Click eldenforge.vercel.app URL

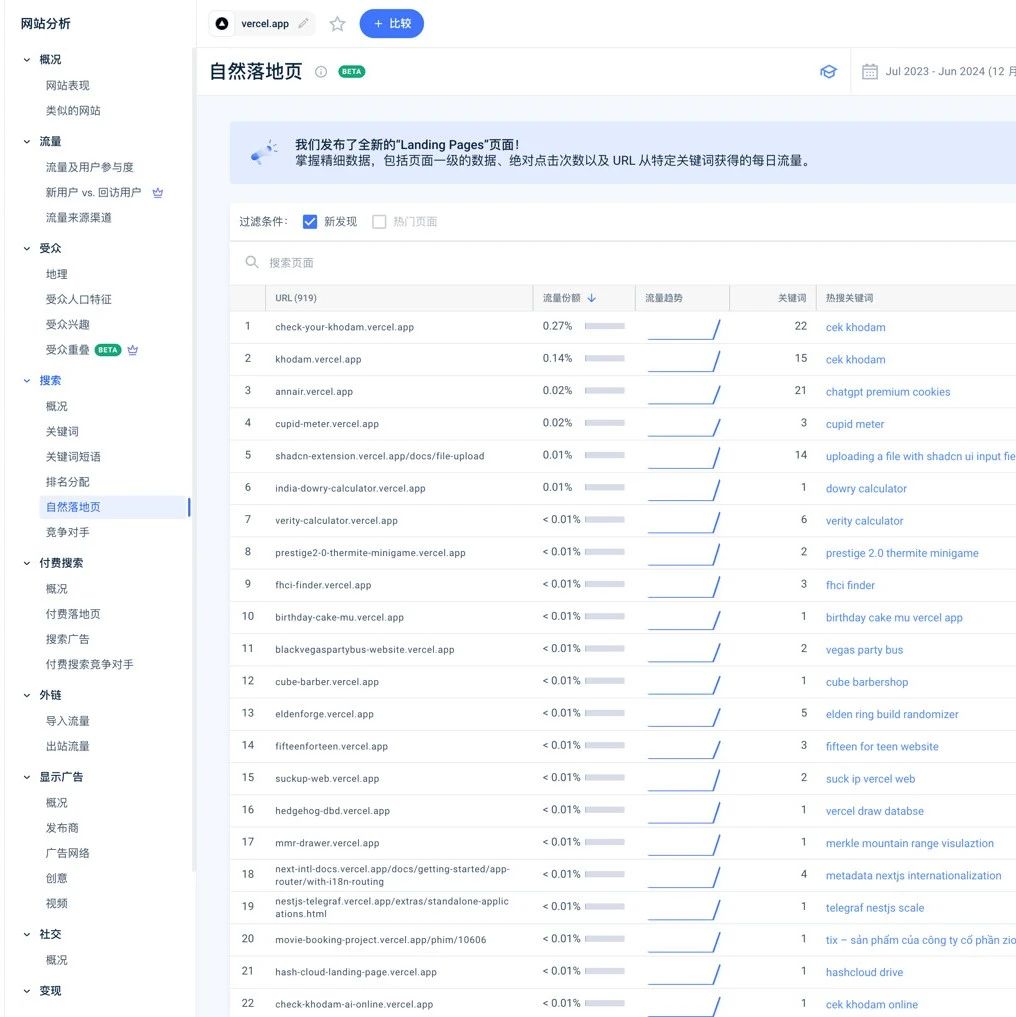(324, 714)
